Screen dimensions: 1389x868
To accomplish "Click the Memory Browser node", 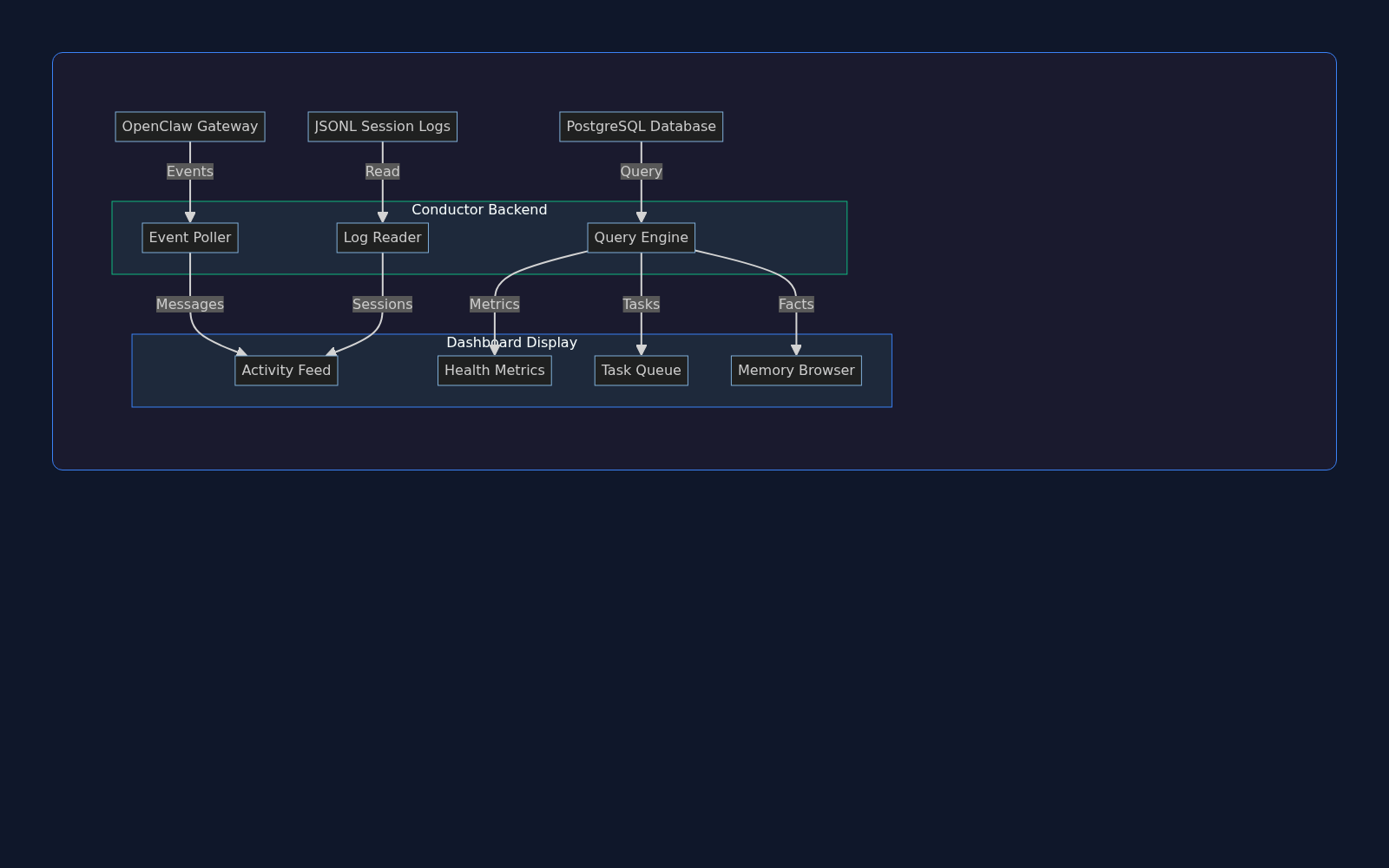I will click(x=796, y=371).
